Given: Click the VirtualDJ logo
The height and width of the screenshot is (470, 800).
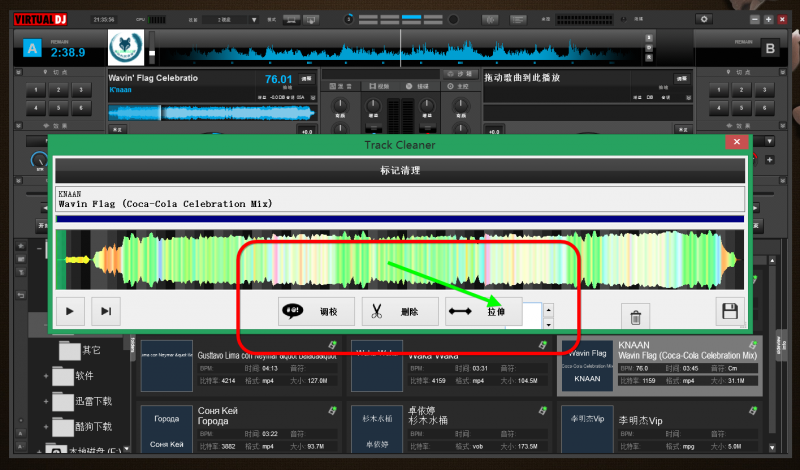Looking at the screenshot, I should 40,19.
